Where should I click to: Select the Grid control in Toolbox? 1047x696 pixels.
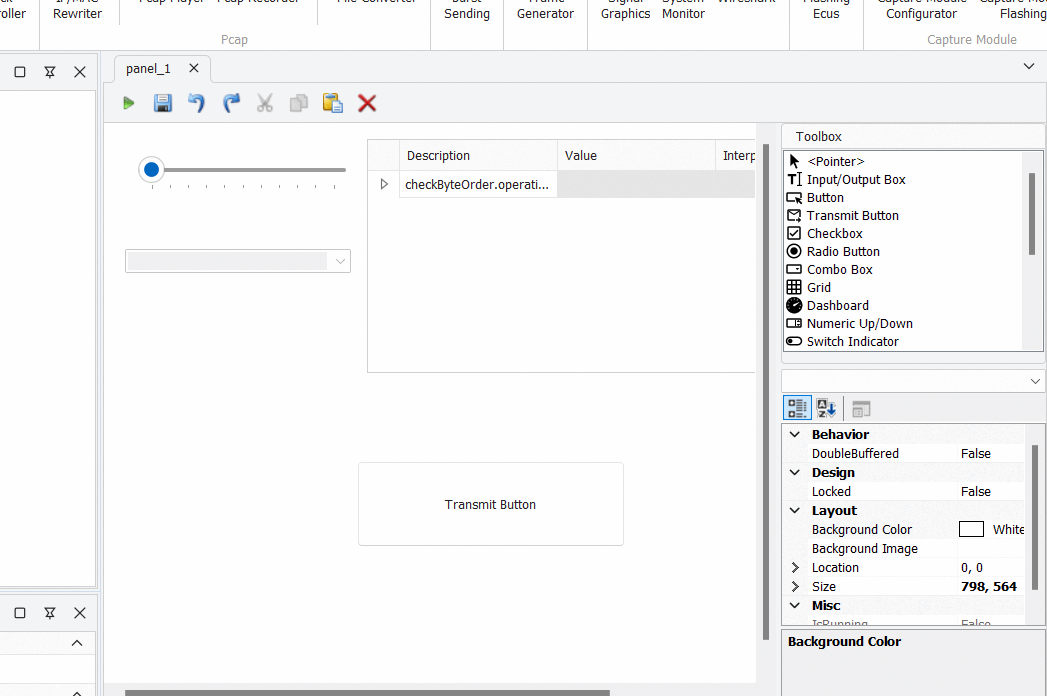(x=809, y=288)
